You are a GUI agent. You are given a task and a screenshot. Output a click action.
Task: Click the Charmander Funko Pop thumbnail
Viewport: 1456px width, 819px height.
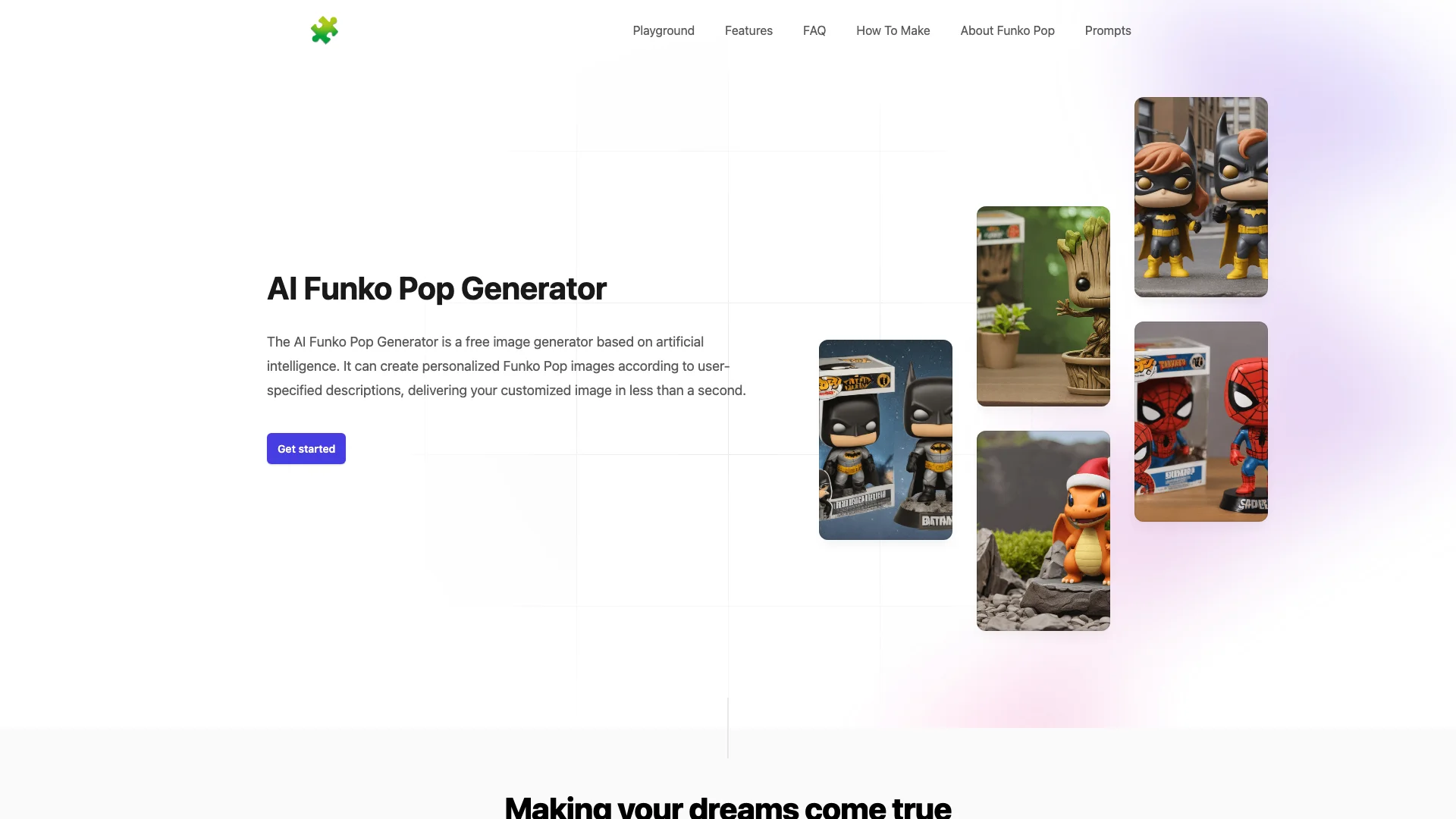(x=1043, y=530)
